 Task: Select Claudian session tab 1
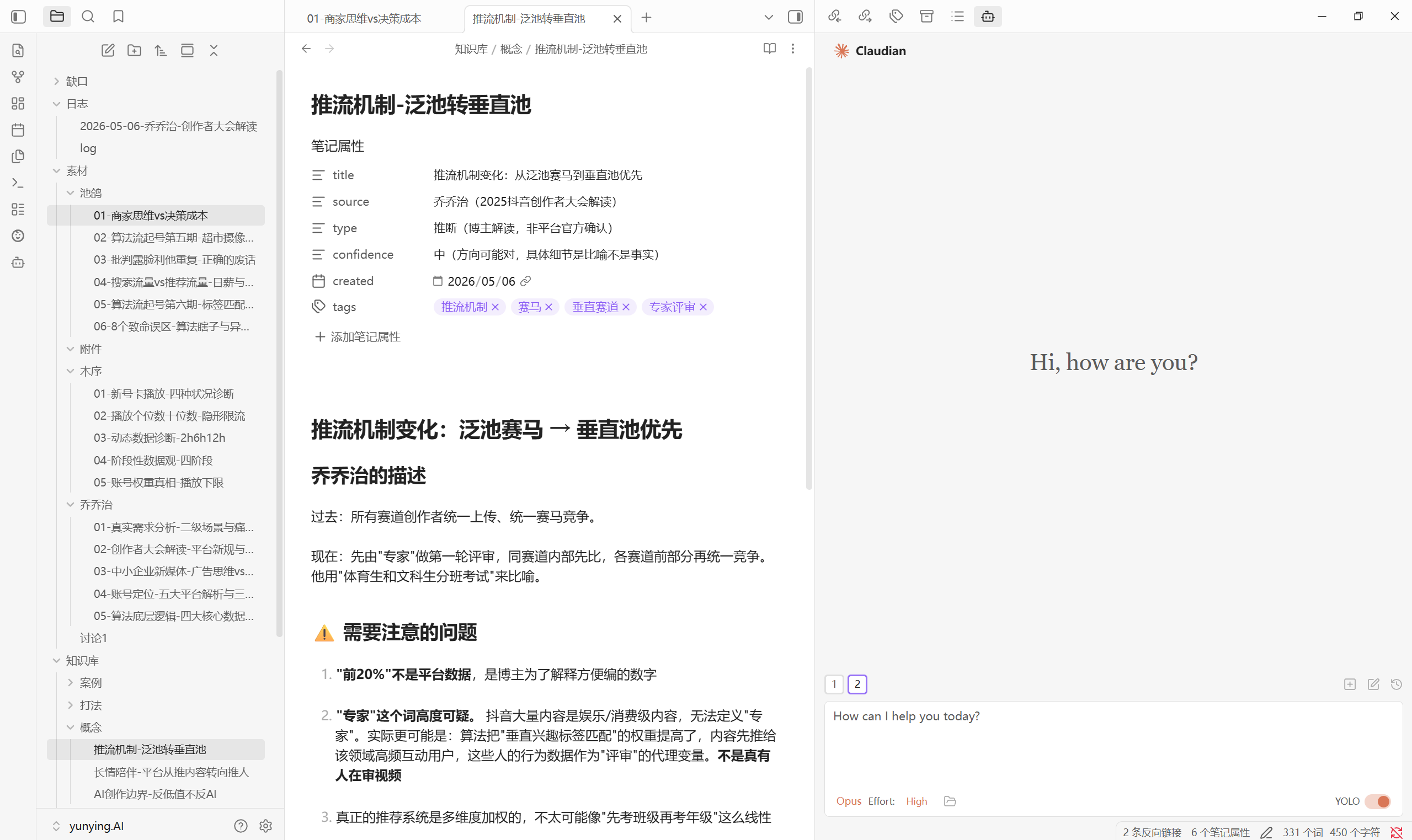[834, 684]
